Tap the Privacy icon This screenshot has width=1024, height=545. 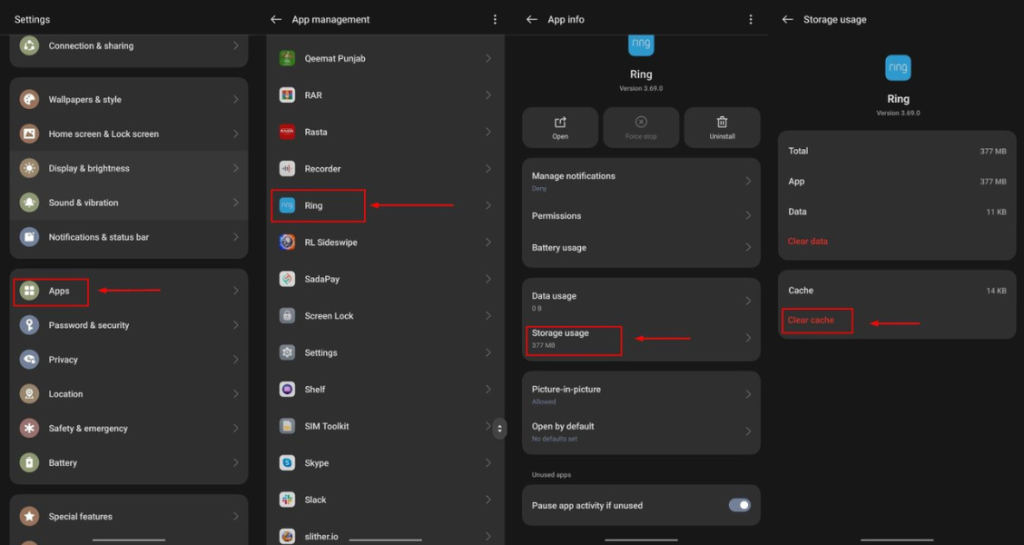coord(29,360)
